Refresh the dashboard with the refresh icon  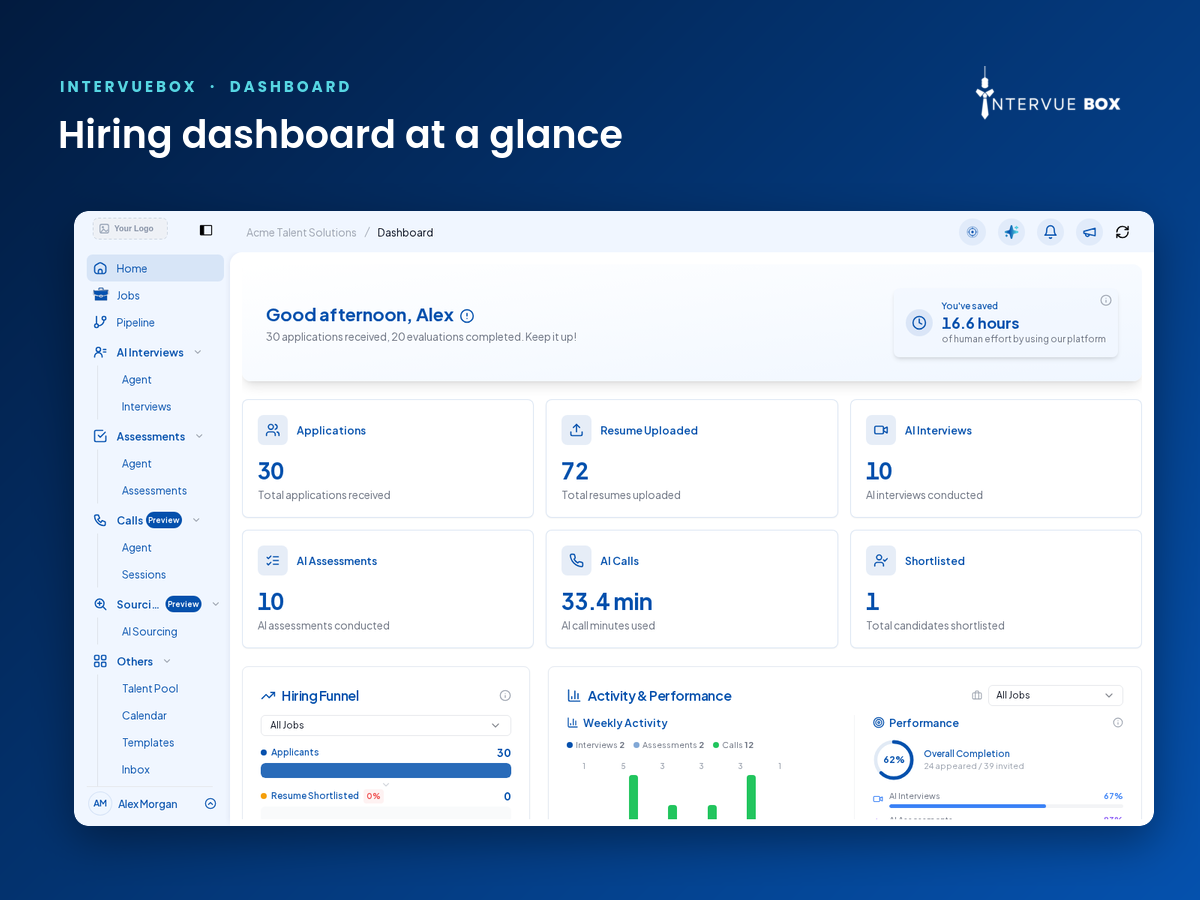click(x=1122, y=232)
